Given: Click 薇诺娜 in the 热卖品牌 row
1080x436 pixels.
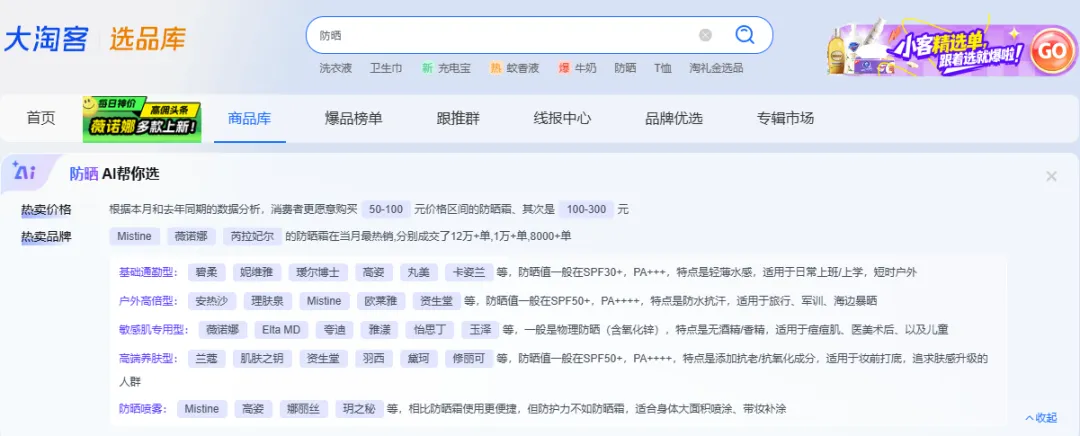Looking at the screenshot, I should 191,236.
